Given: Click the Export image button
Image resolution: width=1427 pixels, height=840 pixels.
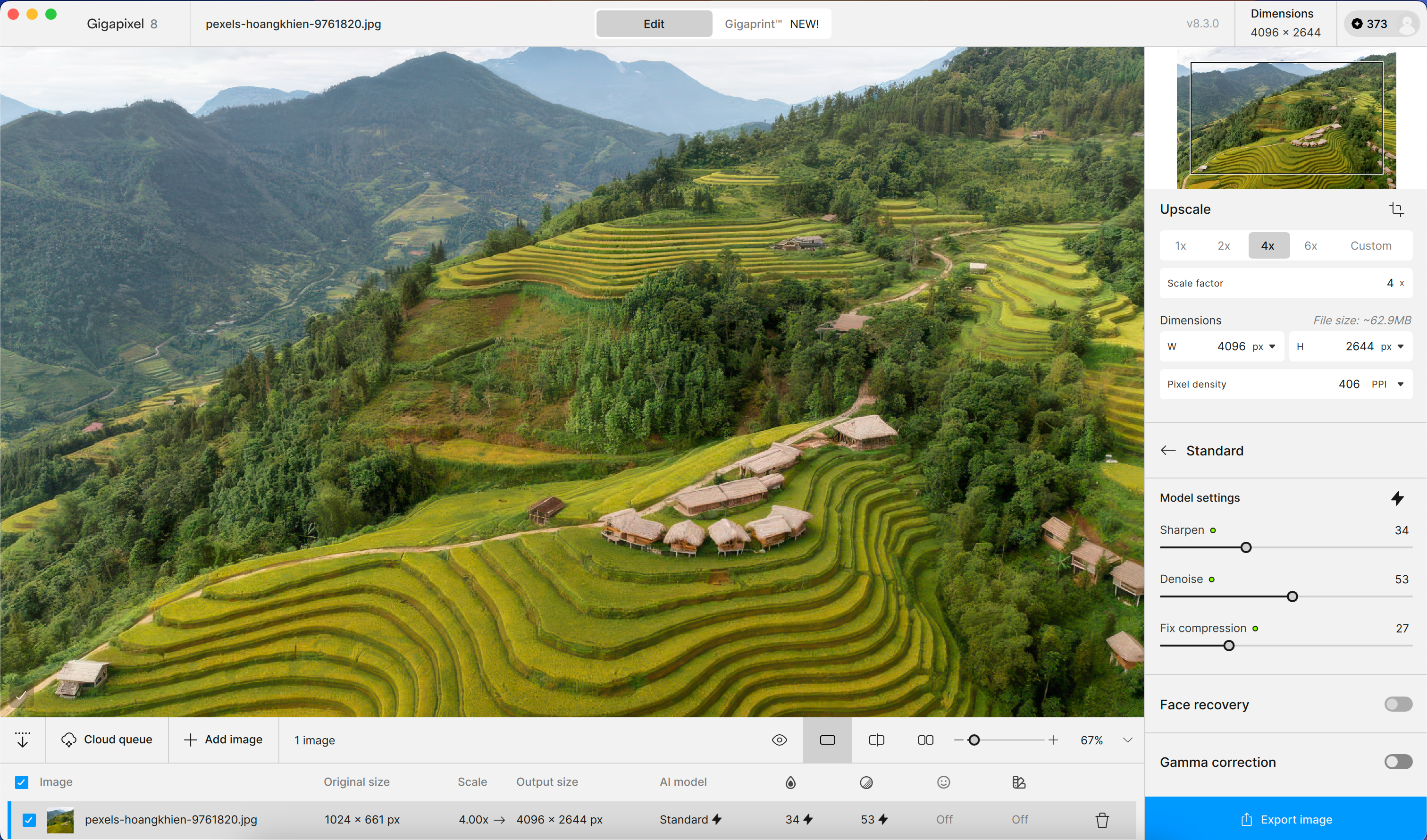Looking at the screenshot, I should pyautogui.click(x=1285, y=819).
